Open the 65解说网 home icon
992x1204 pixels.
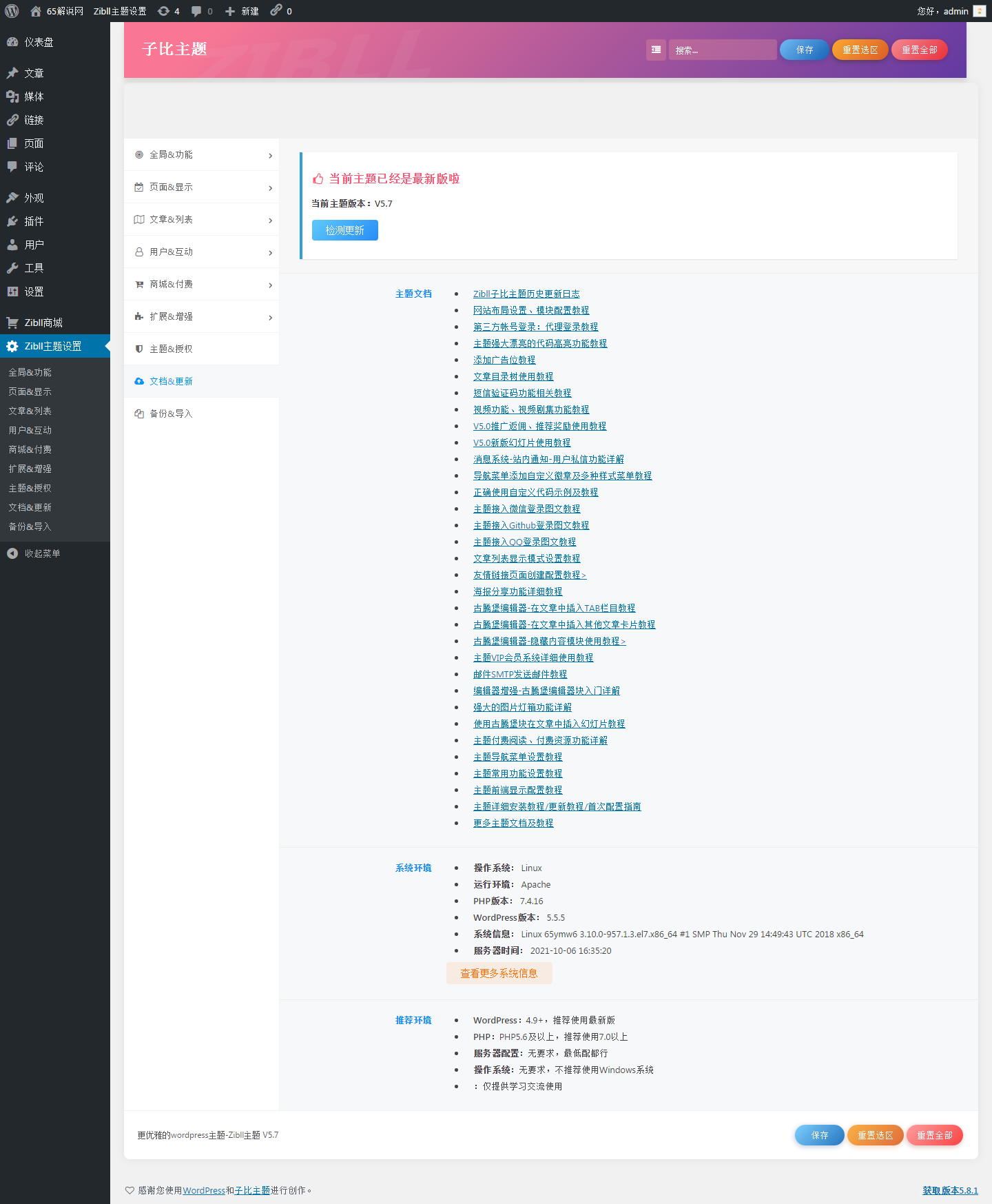(36, 11)
